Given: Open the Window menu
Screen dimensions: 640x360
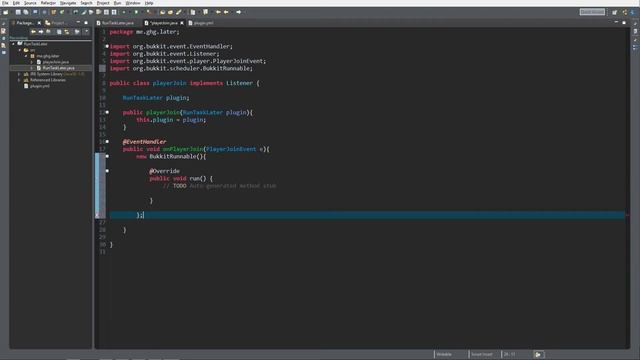Looking at the screenshot, I should [133, 3].
